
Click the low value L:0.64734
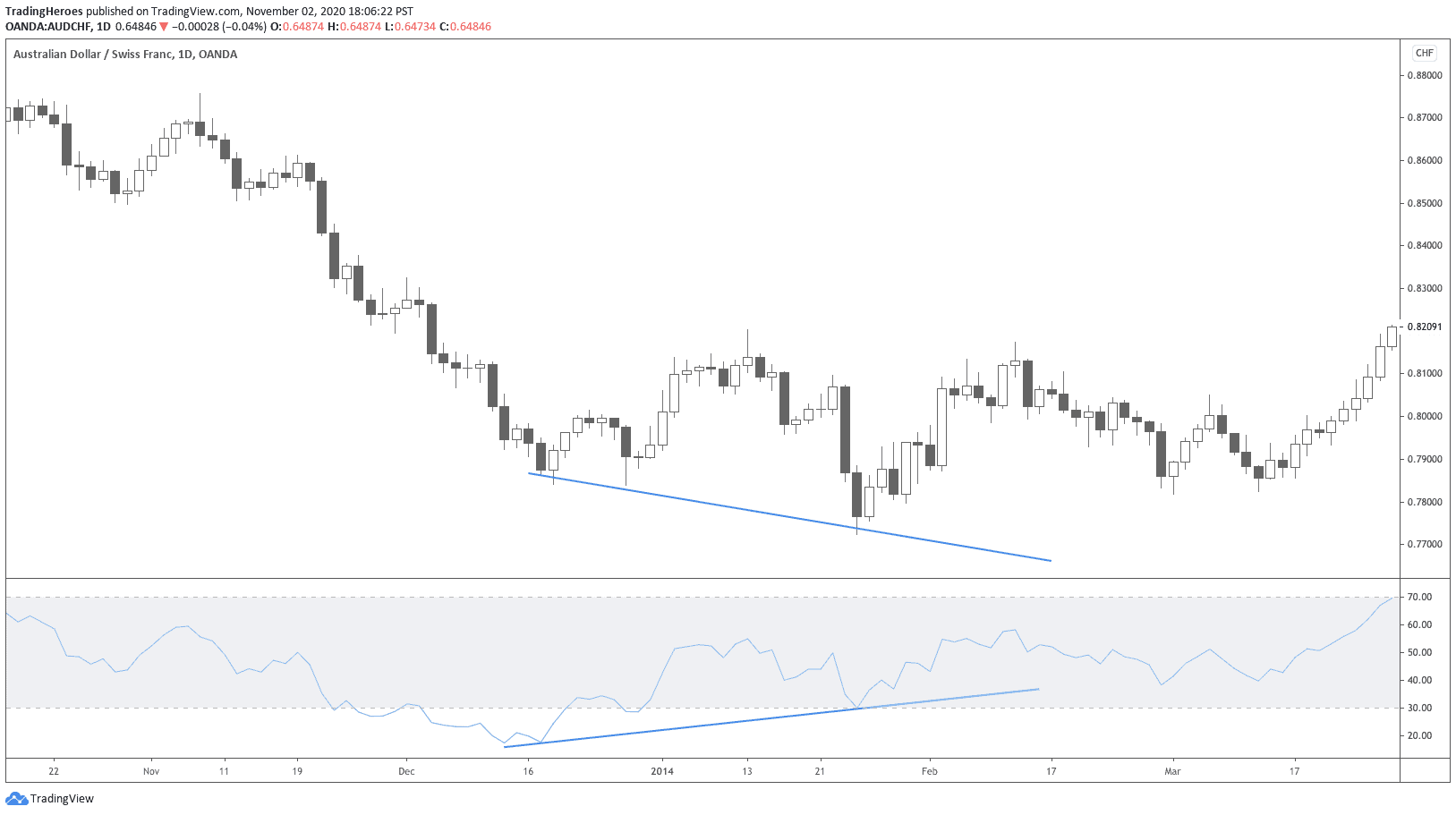click(x=410, y=27)
